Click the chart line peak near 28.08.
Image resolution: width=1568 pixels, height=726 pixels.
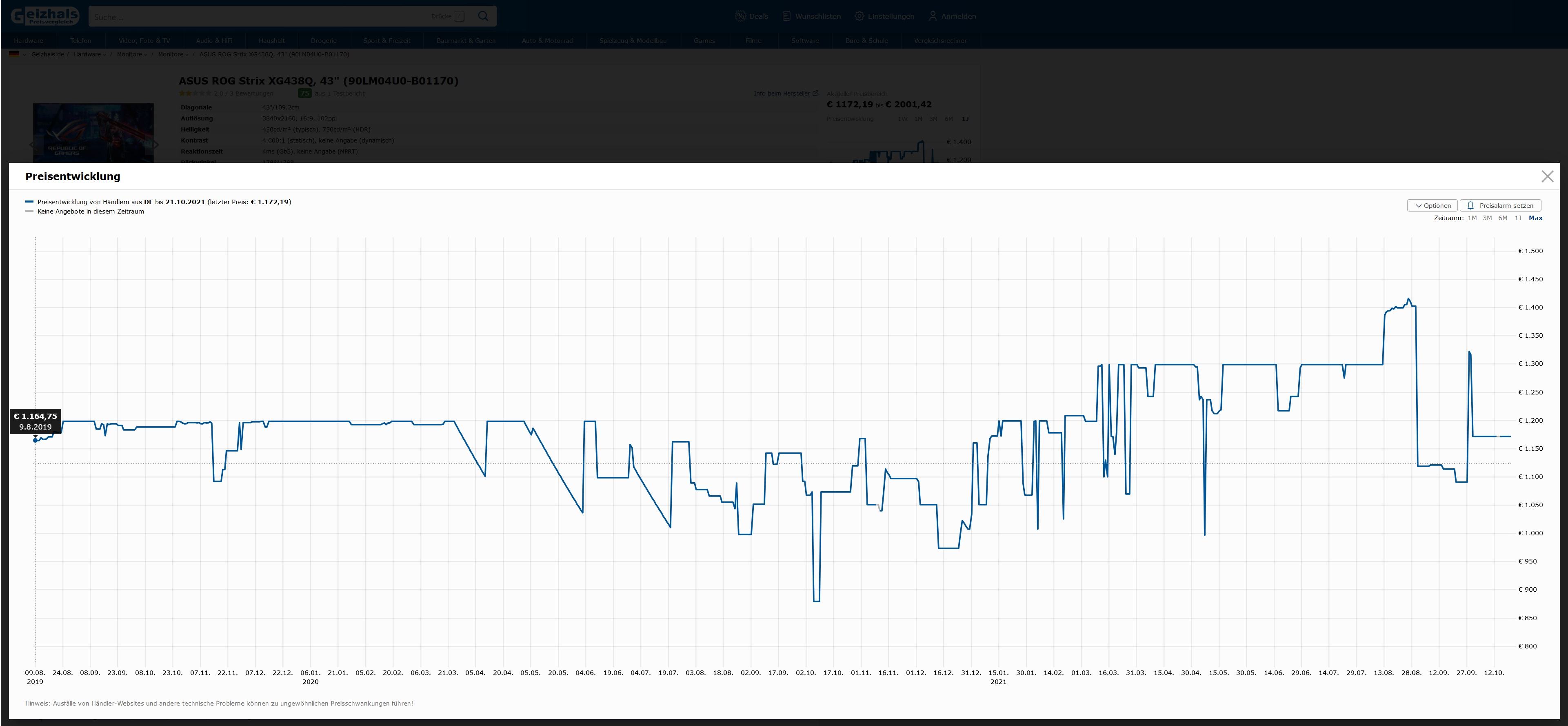tap(1408, 299)
